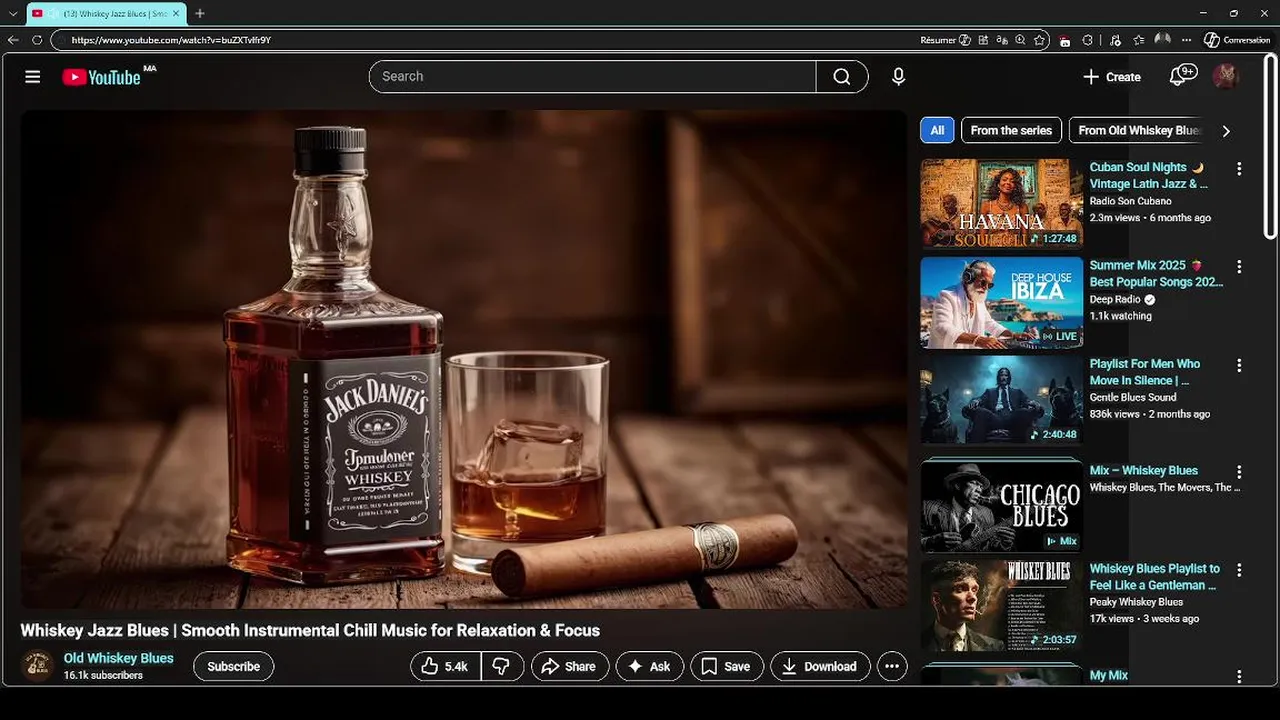Open a new browser tab

click(x=200, y=13)
